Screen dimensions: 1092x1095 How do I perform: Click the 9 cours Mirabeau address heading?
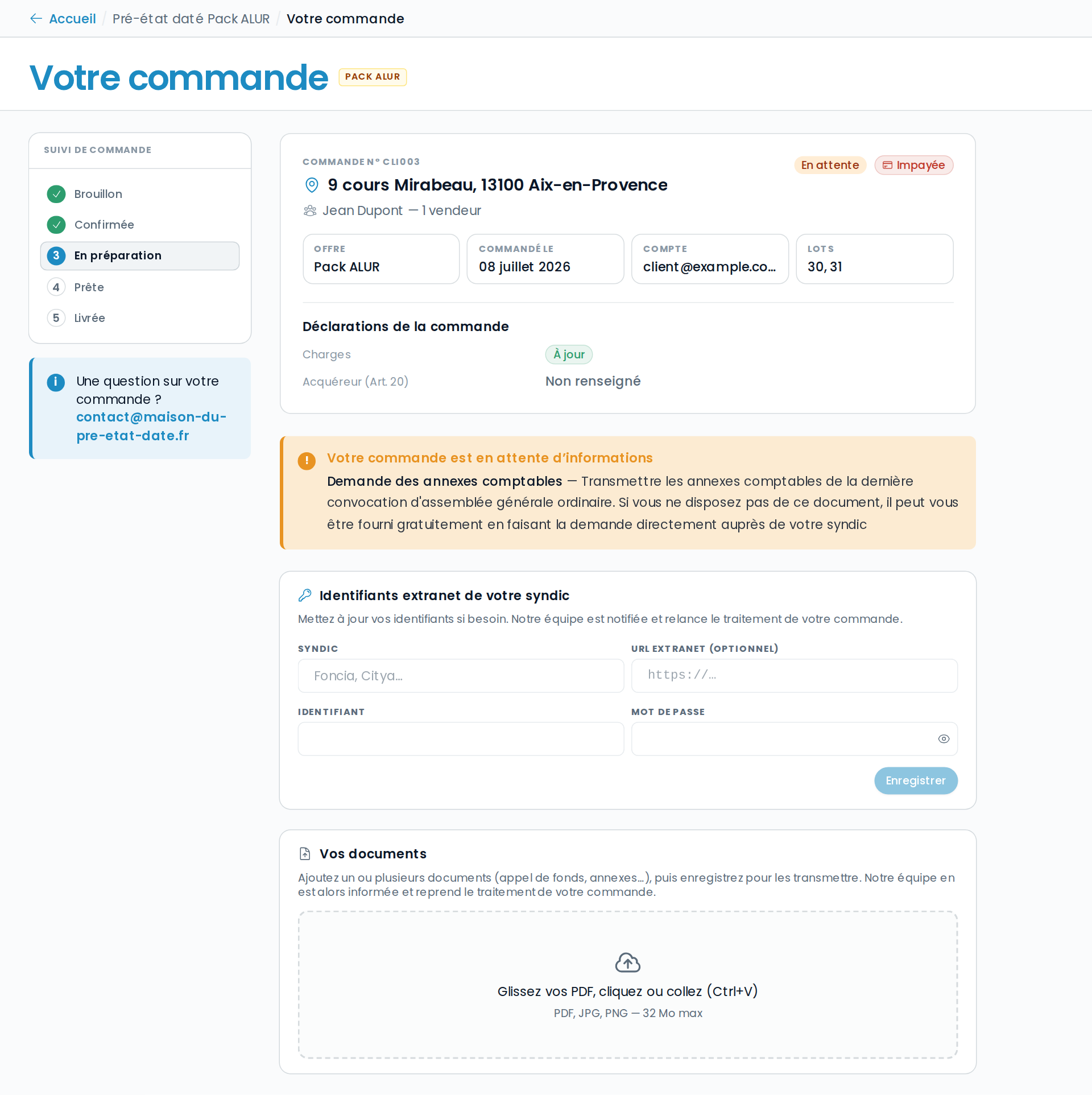click(498, 185)
